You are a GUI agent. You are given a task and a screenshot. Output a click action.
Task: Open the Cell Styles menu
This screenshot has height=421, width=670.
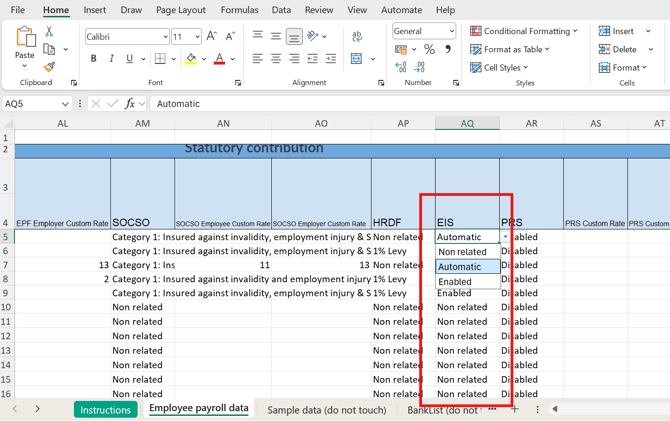[499, 68]
